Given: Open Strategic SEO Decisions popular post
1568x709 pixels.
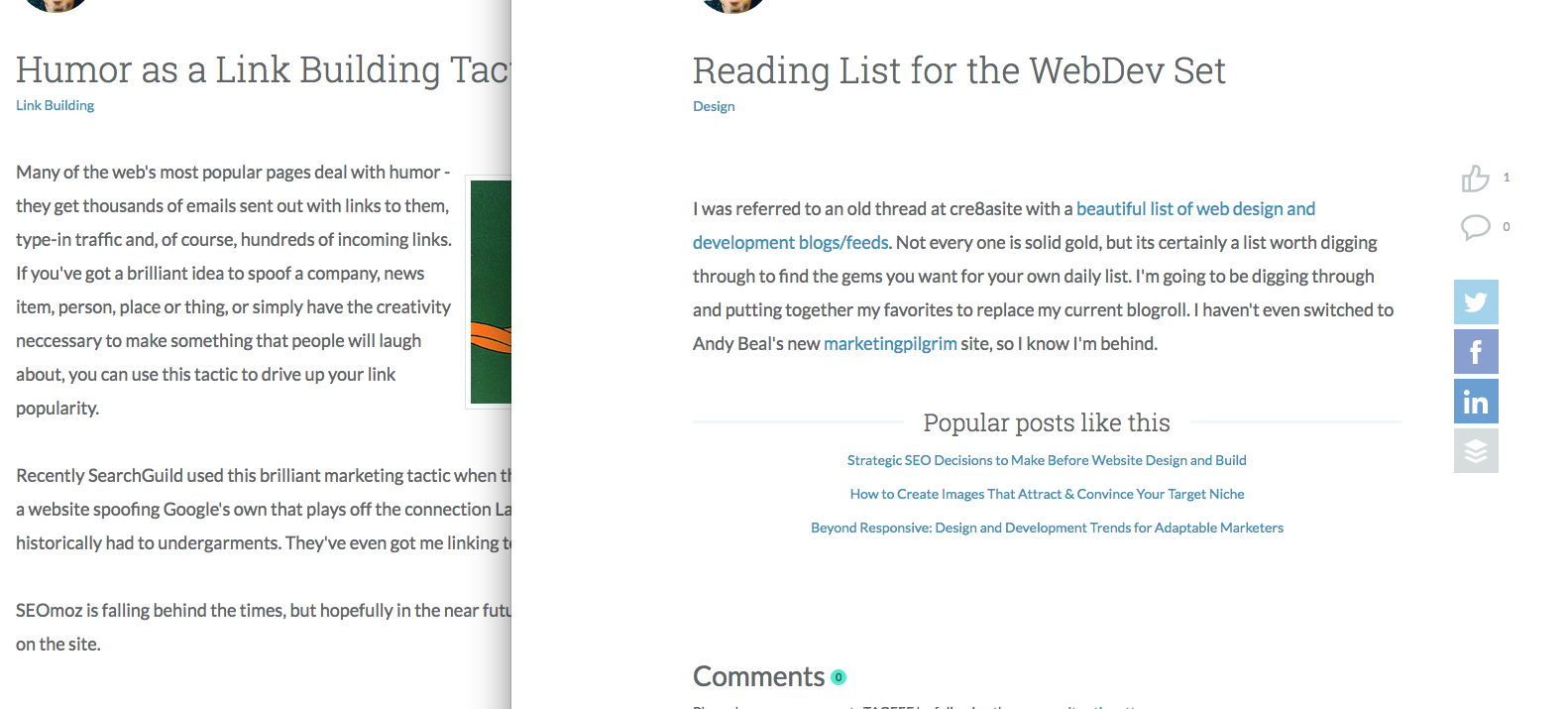Looking at the screenshot, I should (1047, 460).
